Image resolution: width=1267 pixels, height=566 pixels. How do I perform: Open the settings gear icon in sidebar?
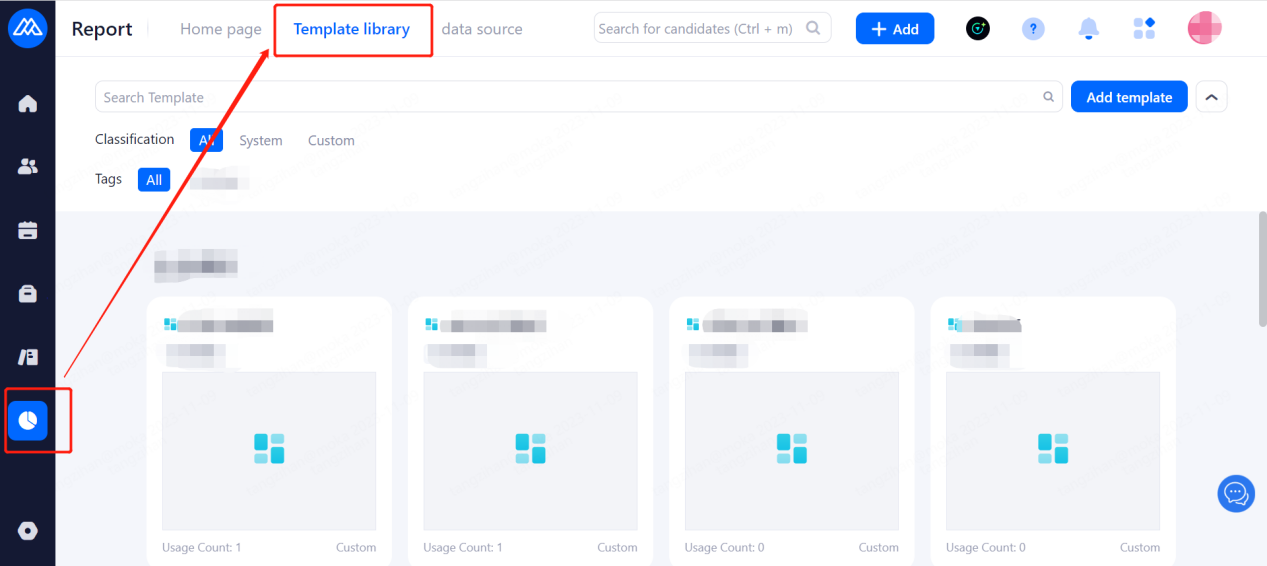click(28, 531)
